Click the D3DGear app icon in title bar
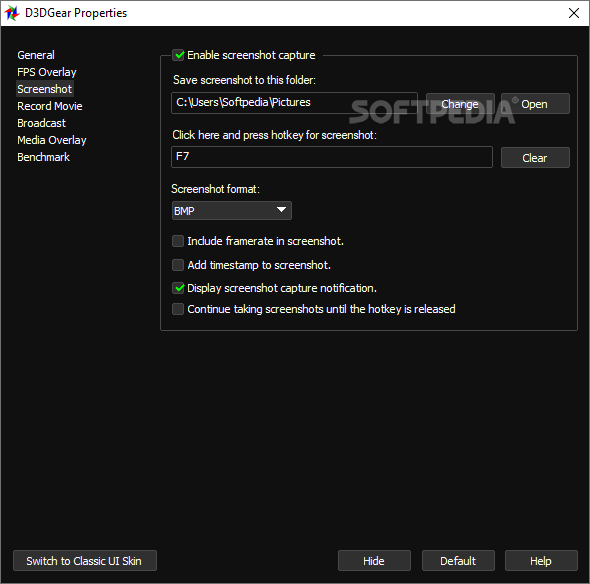 [x=12, y=13]
